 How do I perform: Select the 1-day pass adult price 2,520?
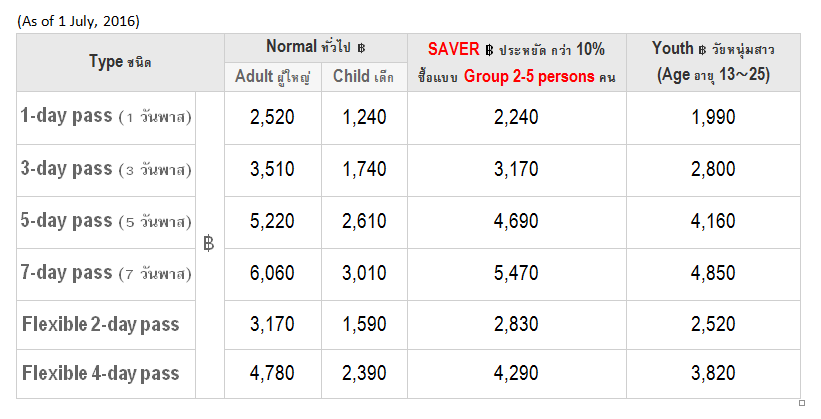[272, 118]
